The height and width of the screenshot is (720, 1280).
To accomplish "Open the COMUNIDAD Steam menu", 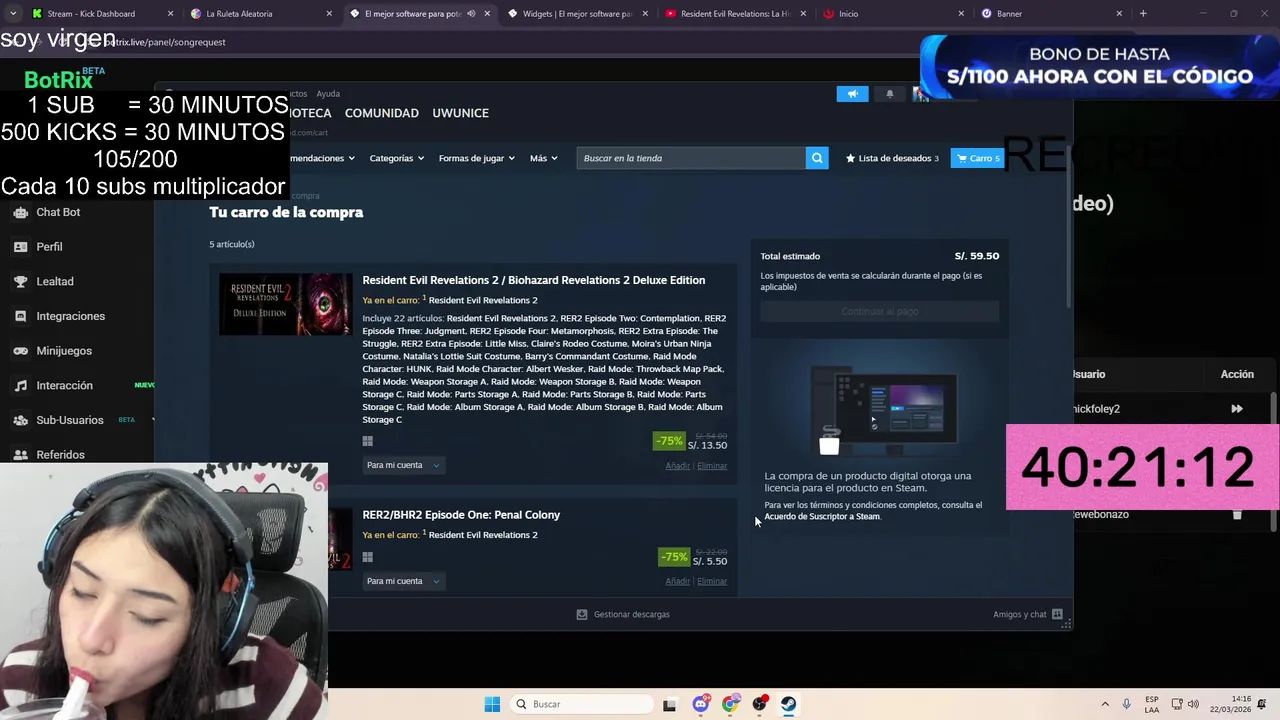I will pyautogui.click(x=381, y=113).
